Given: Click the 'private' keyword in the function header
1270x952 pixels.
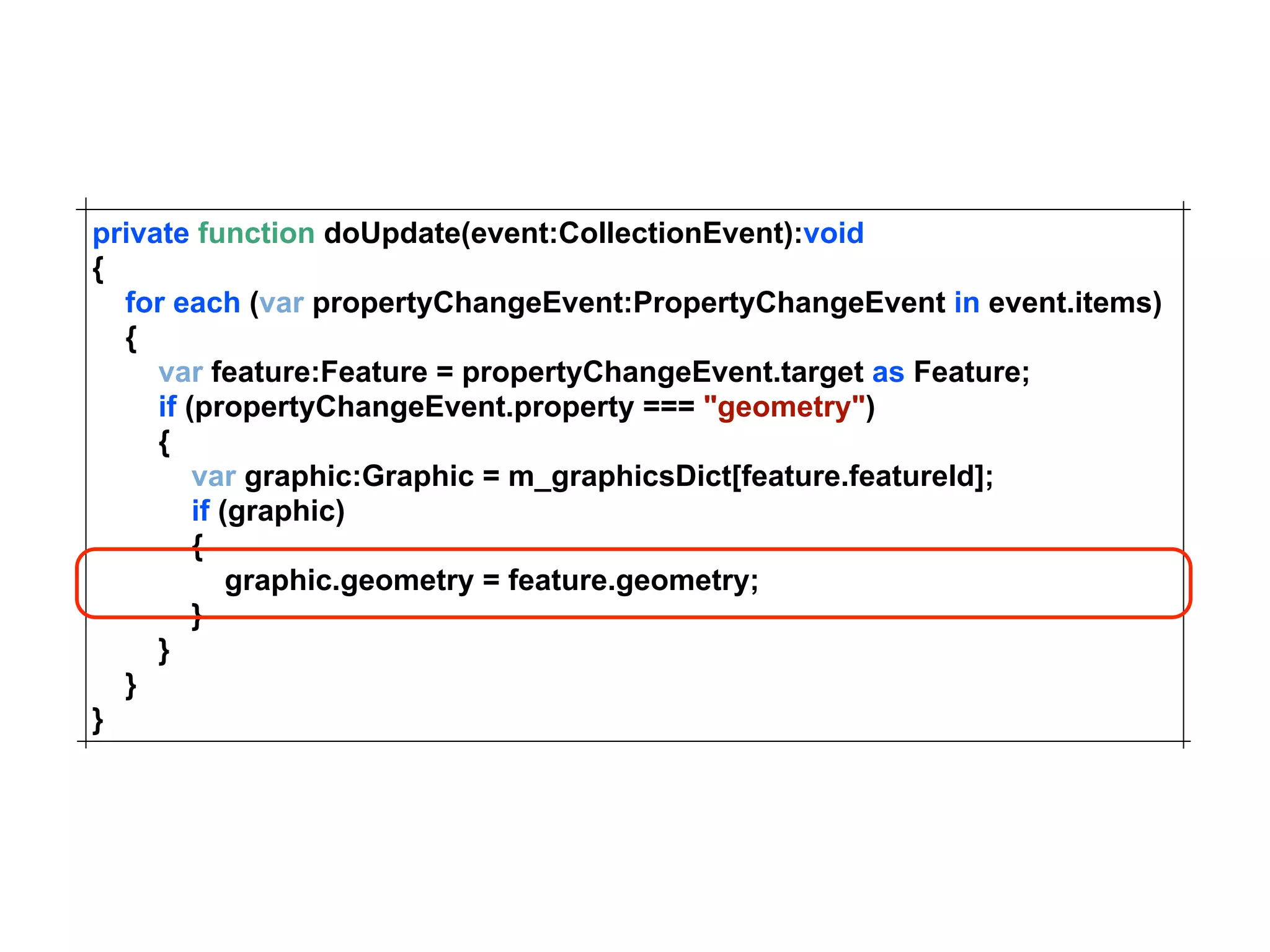Looking at the screenshot, I should (x=140, y=234).
